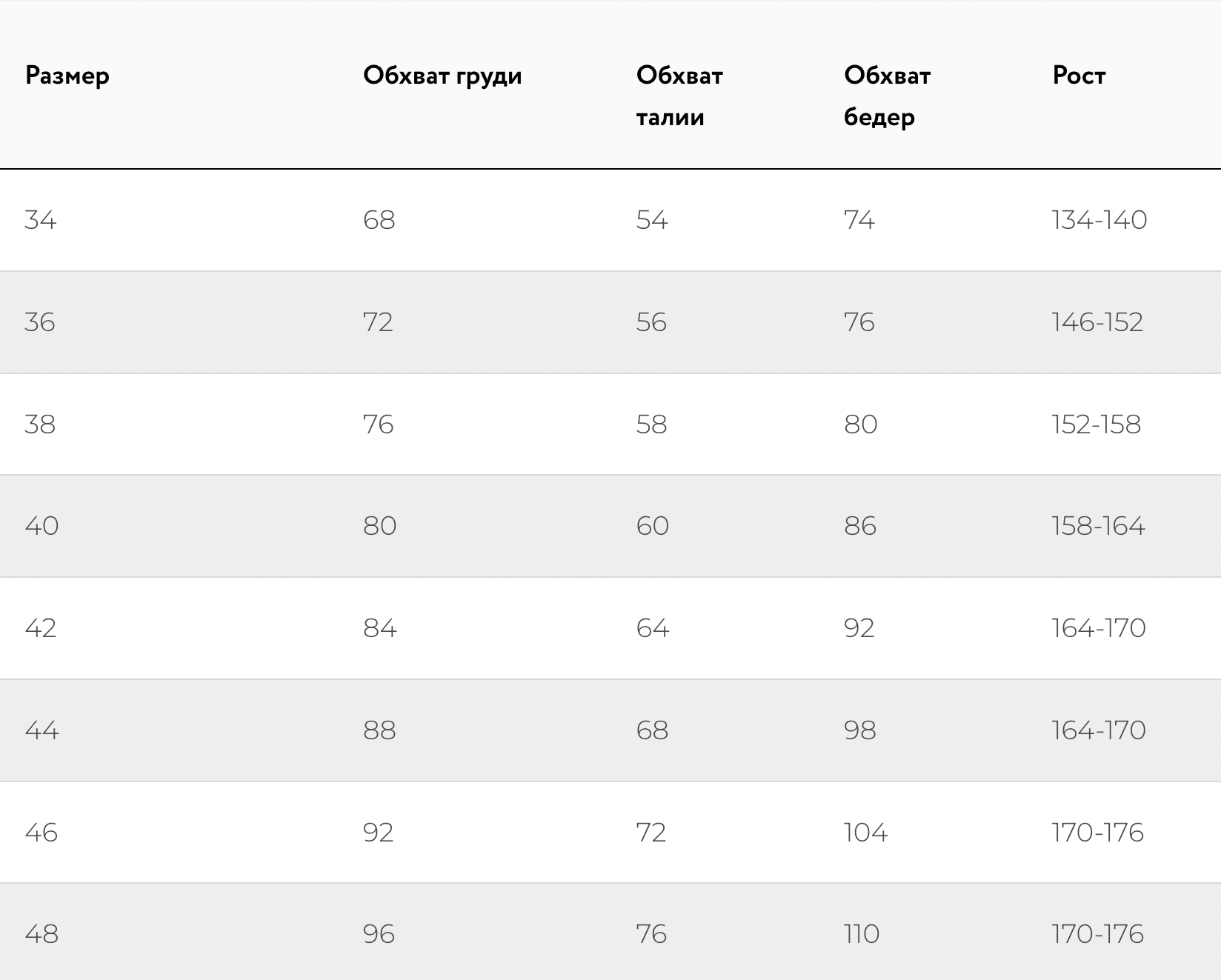Click the Обхват бедер column header
This screenshot has width=1221, height=980.
pos(887,96)
